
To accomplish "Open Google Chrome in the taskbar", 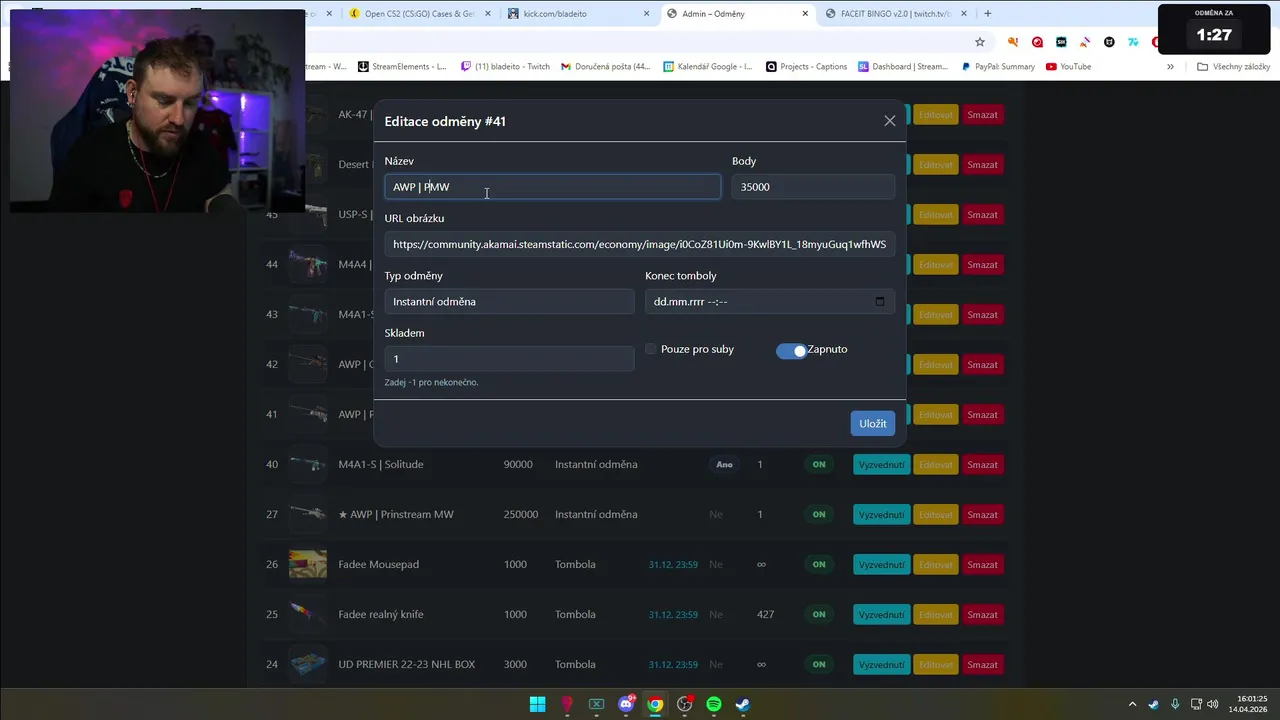I will coord(655,704).
